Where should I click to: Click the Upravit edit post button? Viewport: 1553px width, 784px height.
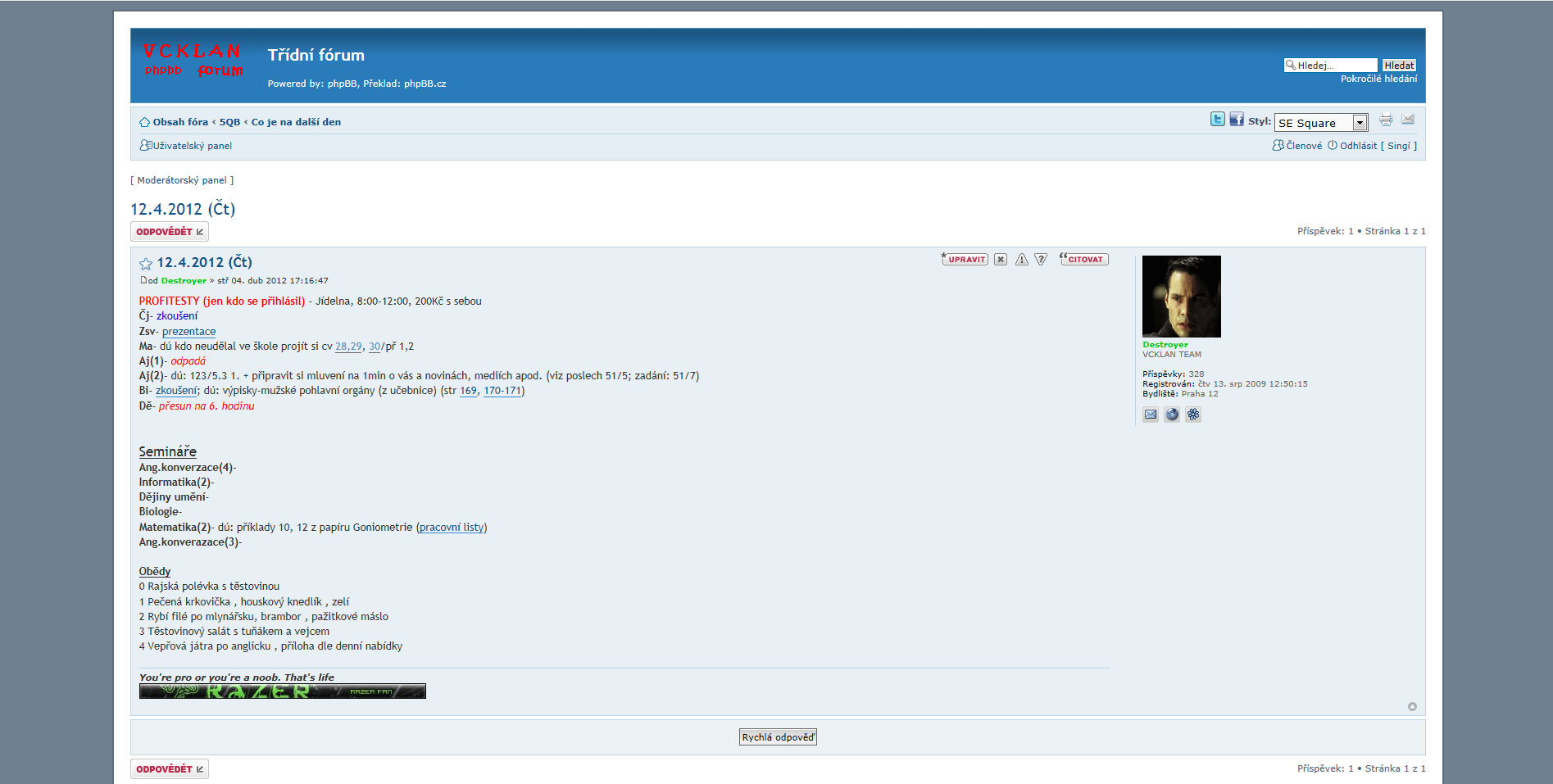point(965,260)
